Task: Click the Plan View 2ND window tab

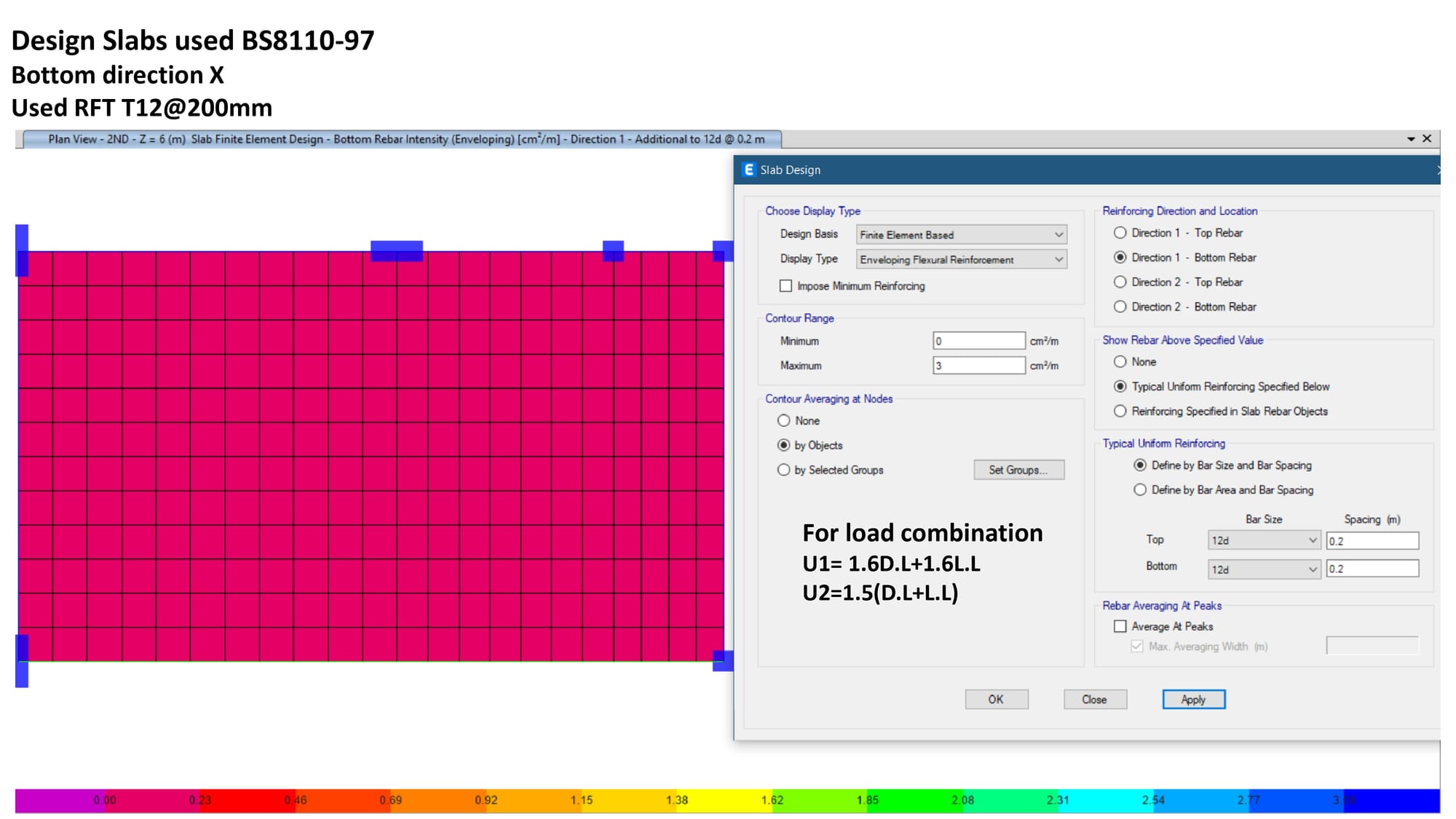Action: 402,139
